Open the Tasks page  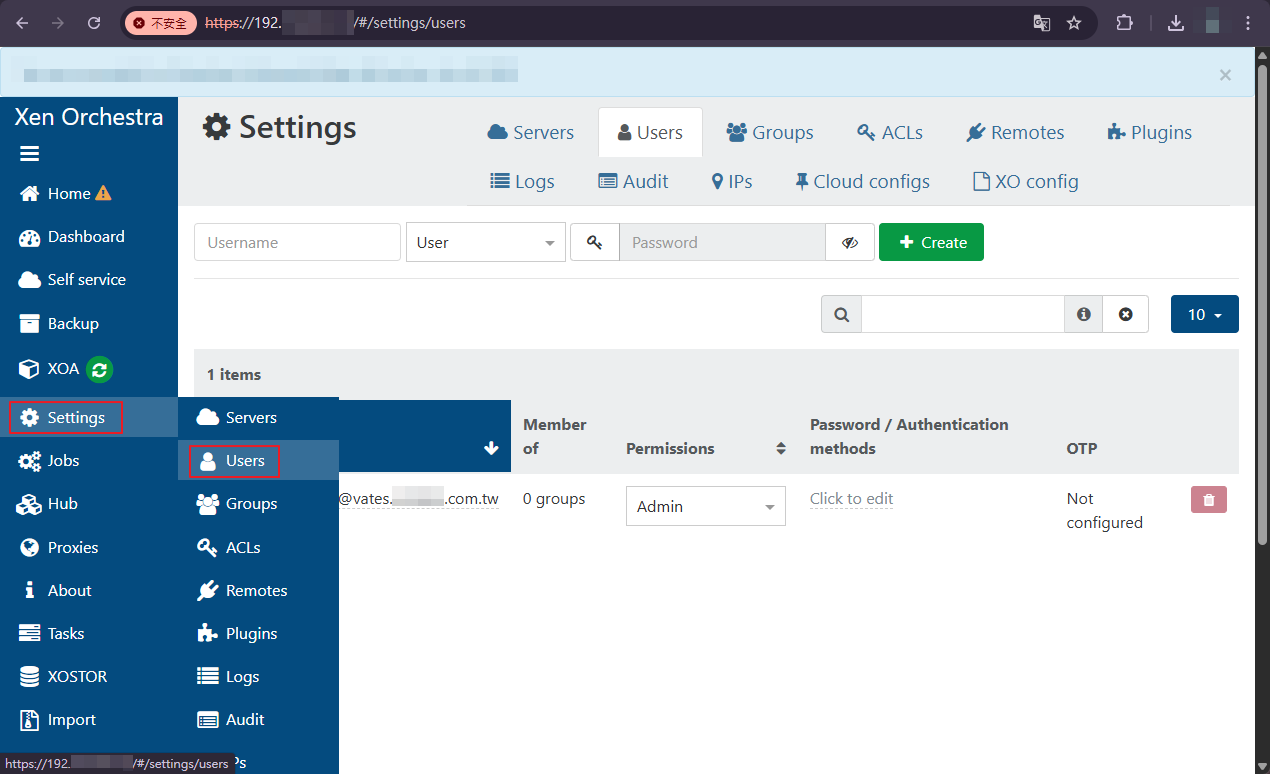tap(52, 634)
